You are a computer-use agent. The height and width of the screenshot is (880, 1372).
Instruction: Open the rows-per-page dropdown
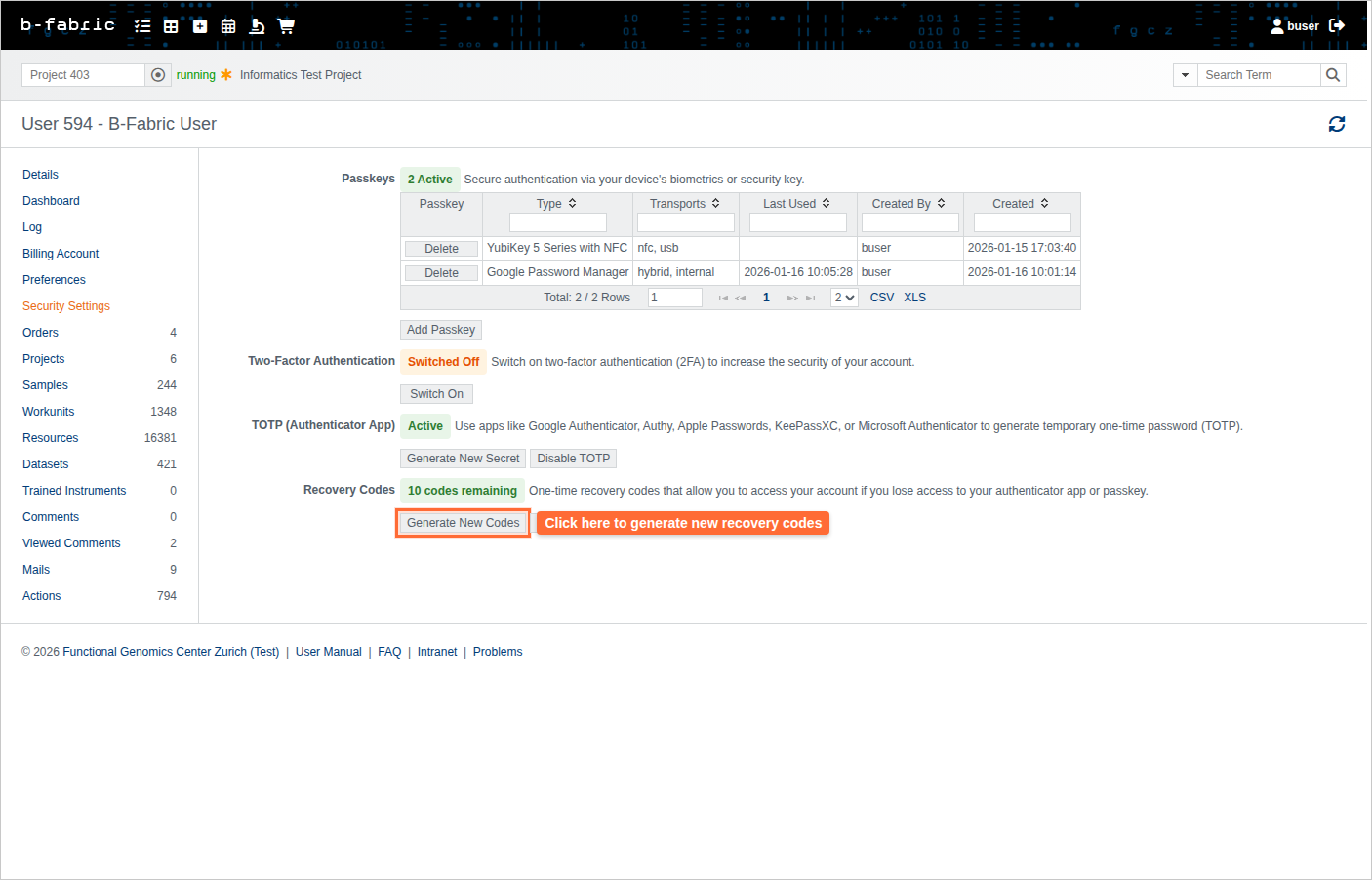click(844, 298)
